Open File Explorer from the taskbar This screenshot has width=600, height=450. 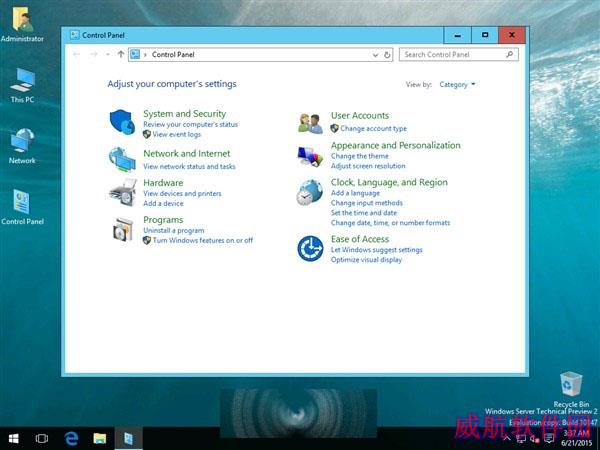pos(99,439)
